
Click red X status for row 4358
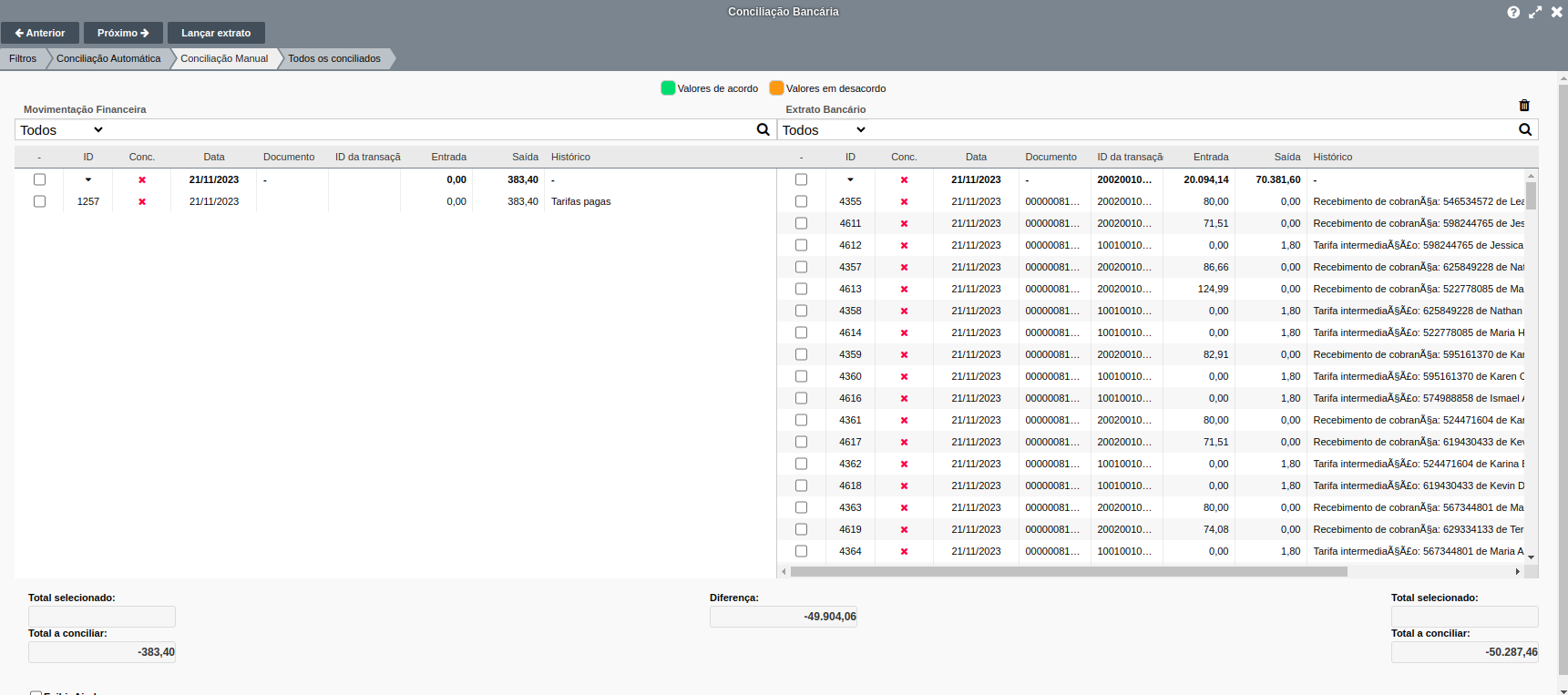[904, 311]
